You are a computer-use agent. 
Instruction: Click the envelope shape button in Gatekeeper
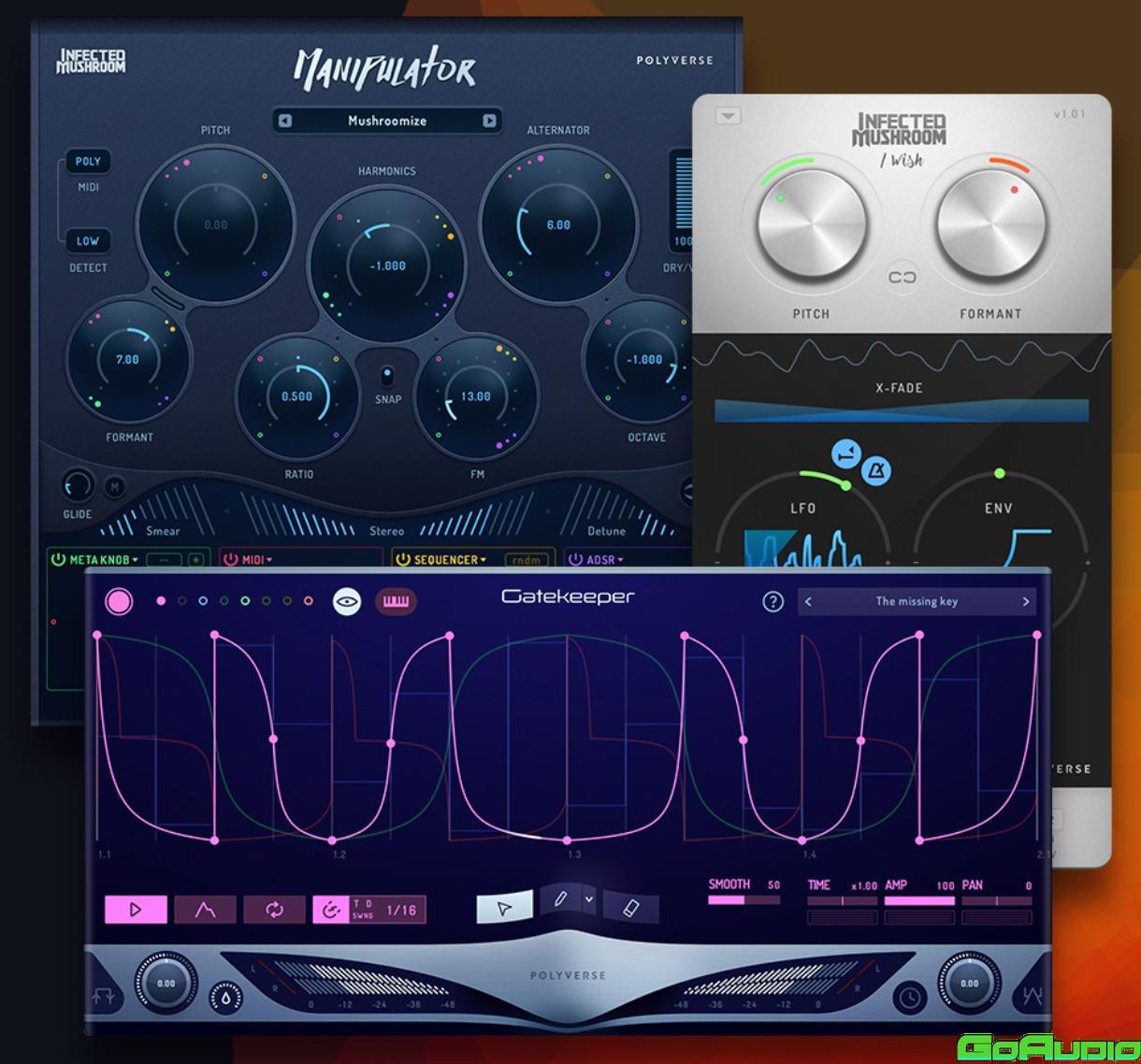205,910
